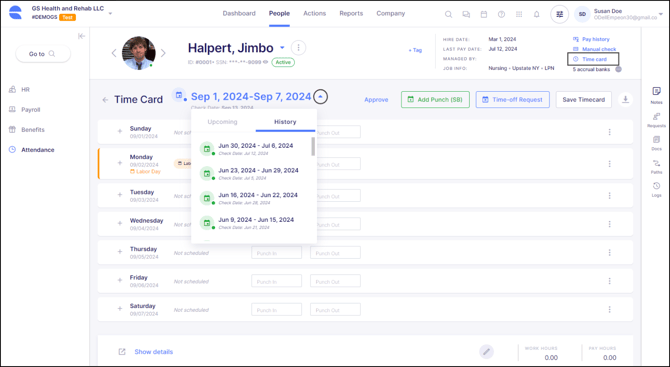Viewport: 670px width, 367px height.
Task: Expand the Sunday row
Action: (x=120, y=131)
